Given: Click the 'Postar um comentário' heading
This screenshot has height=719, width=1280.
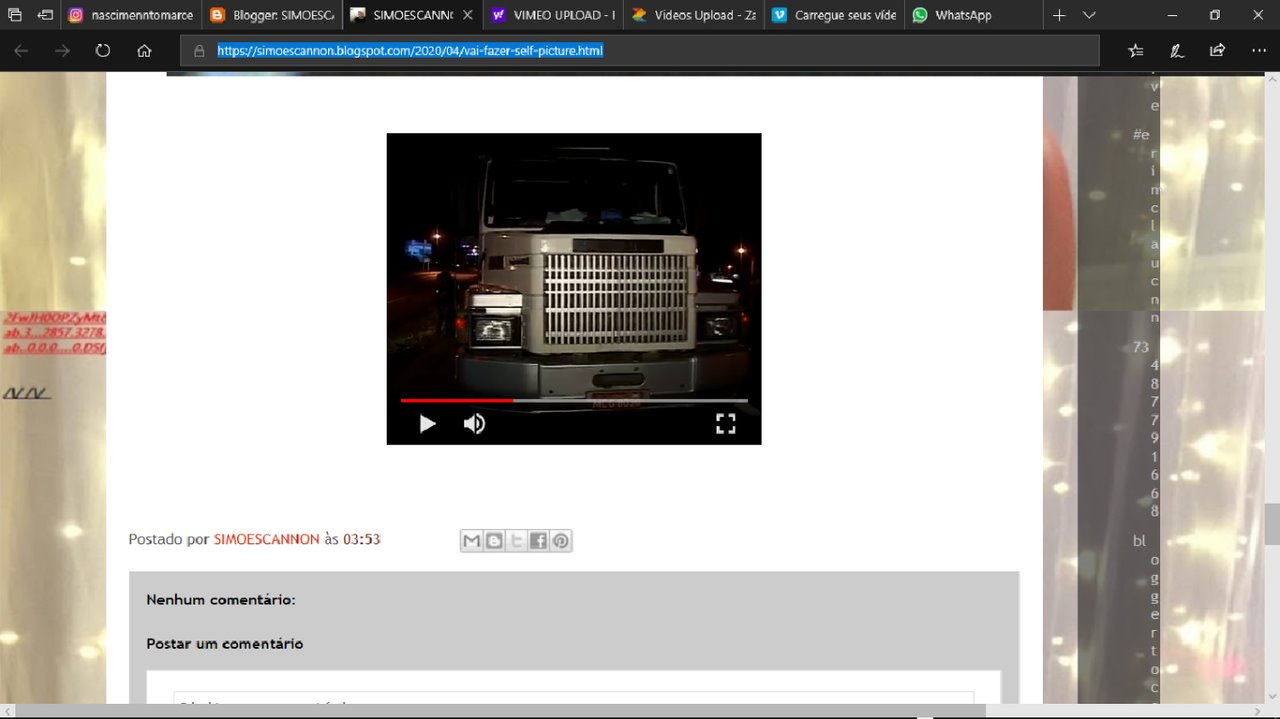Looking at the screenshot, I should click(x=225, y=644).
